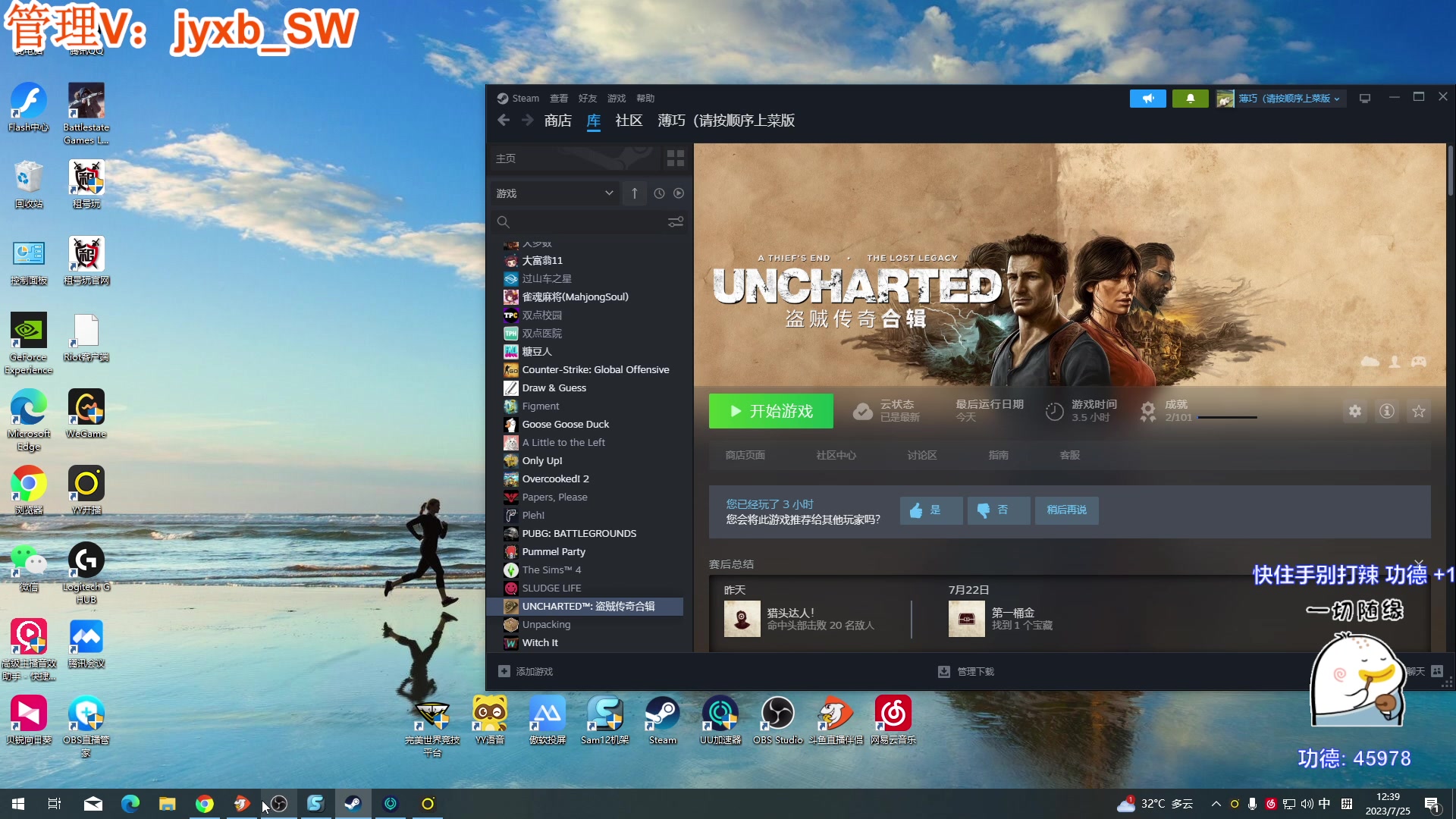The width and height of the screenshot is (1456, 819).
Task: Toggle the ready-to-play filter icon
Action: tap(679, 193)
